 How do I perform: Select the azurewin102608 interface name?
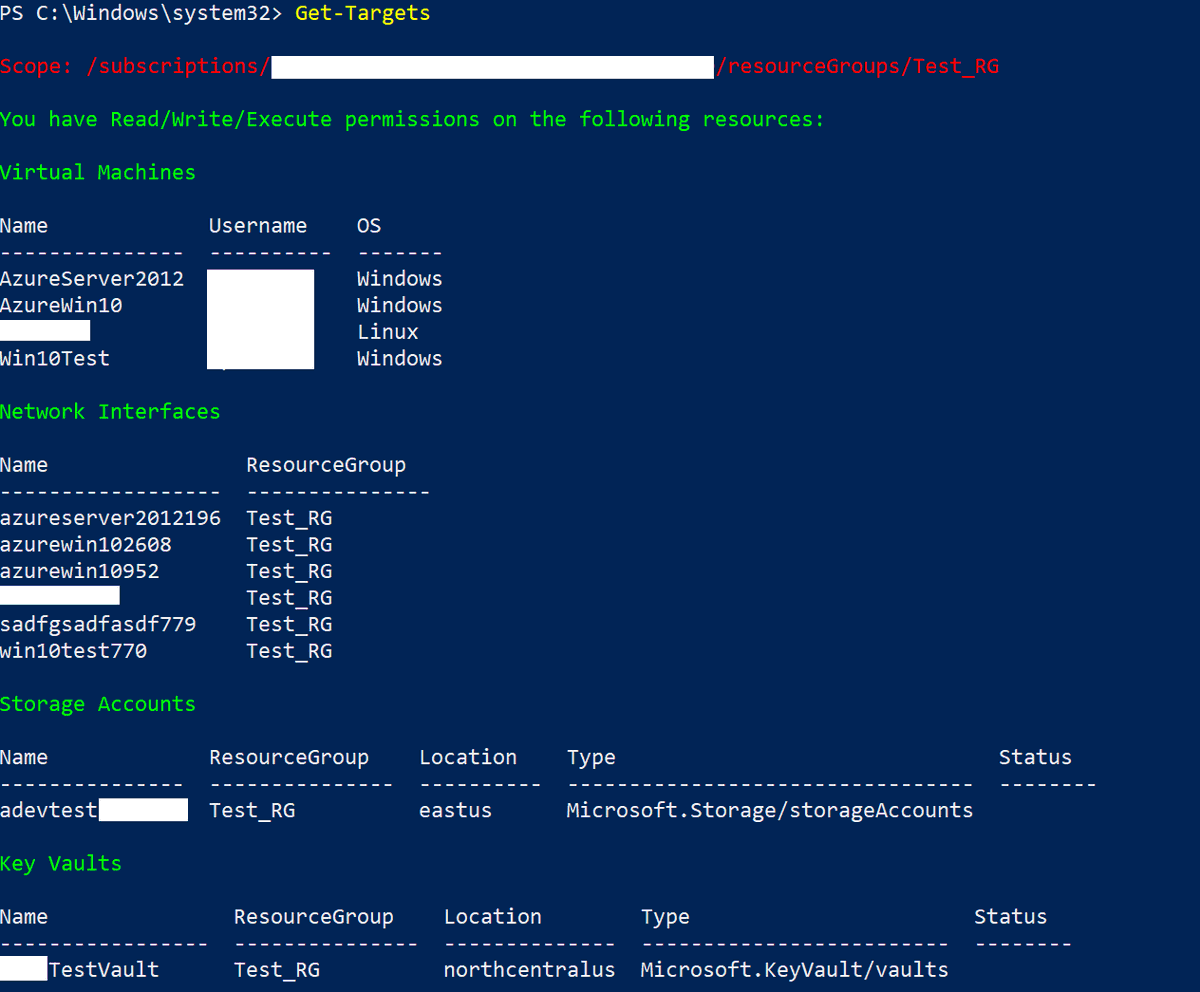point(86,545)
